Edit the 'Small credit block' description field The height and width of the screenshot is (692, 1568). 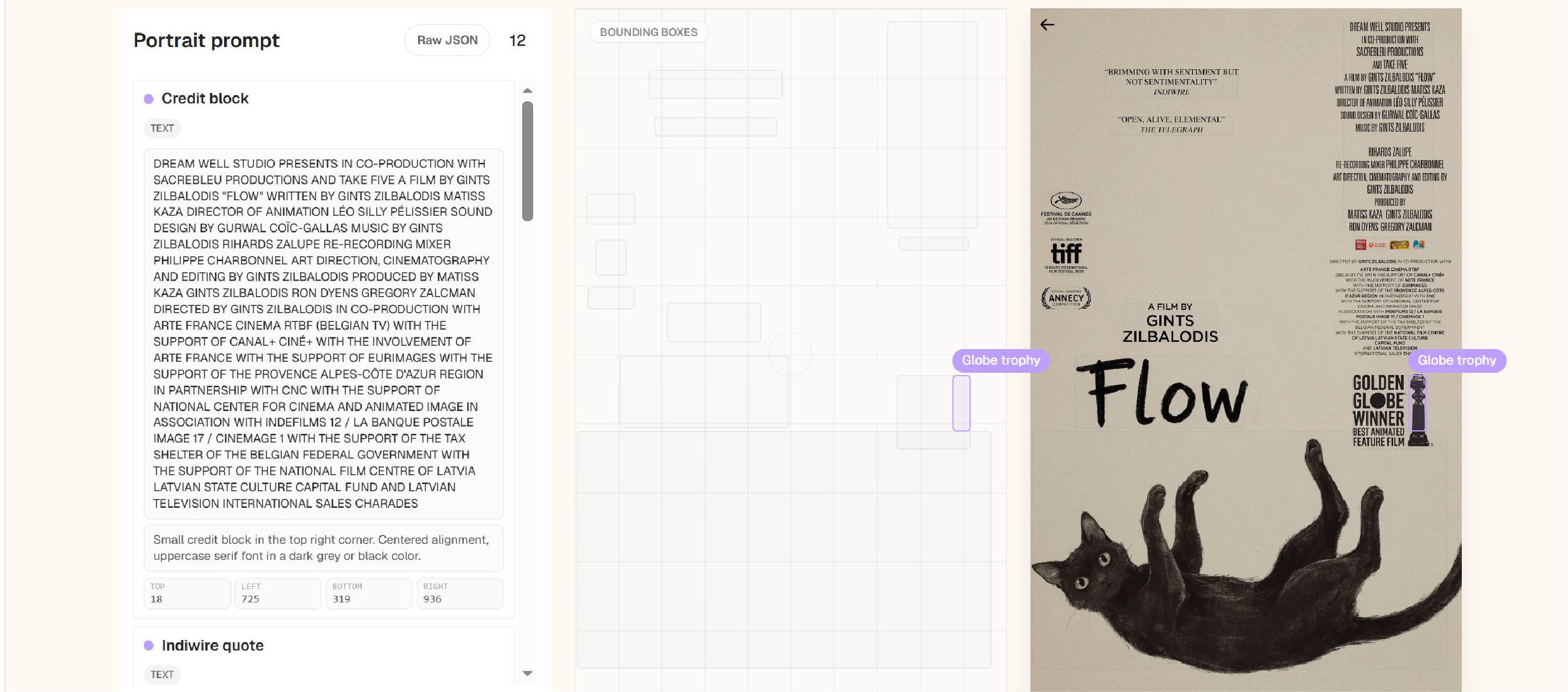click(x=324, y=548)
